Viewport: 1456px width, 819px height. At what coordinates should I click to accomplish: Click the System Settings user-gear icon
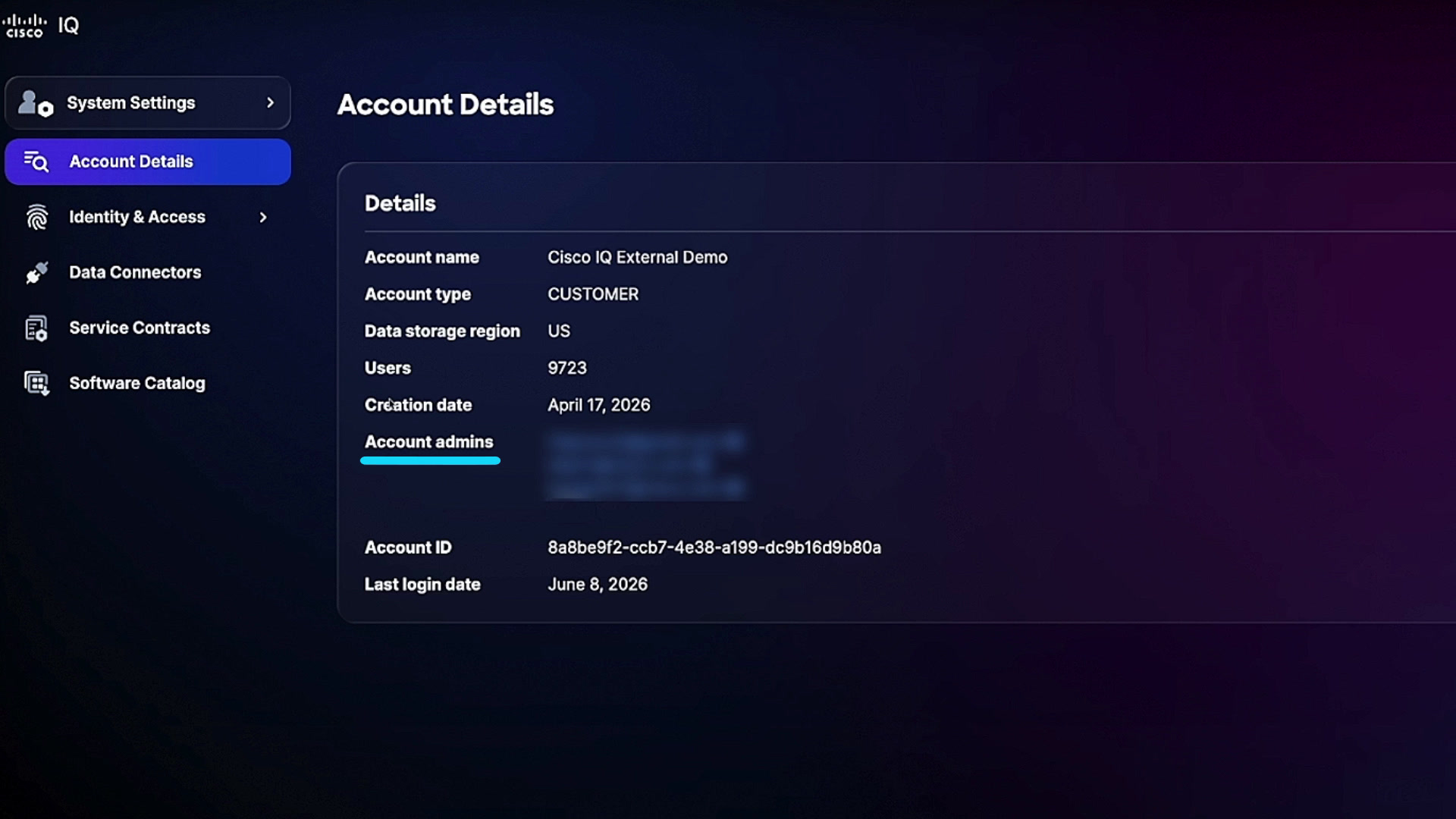[36, 103]
